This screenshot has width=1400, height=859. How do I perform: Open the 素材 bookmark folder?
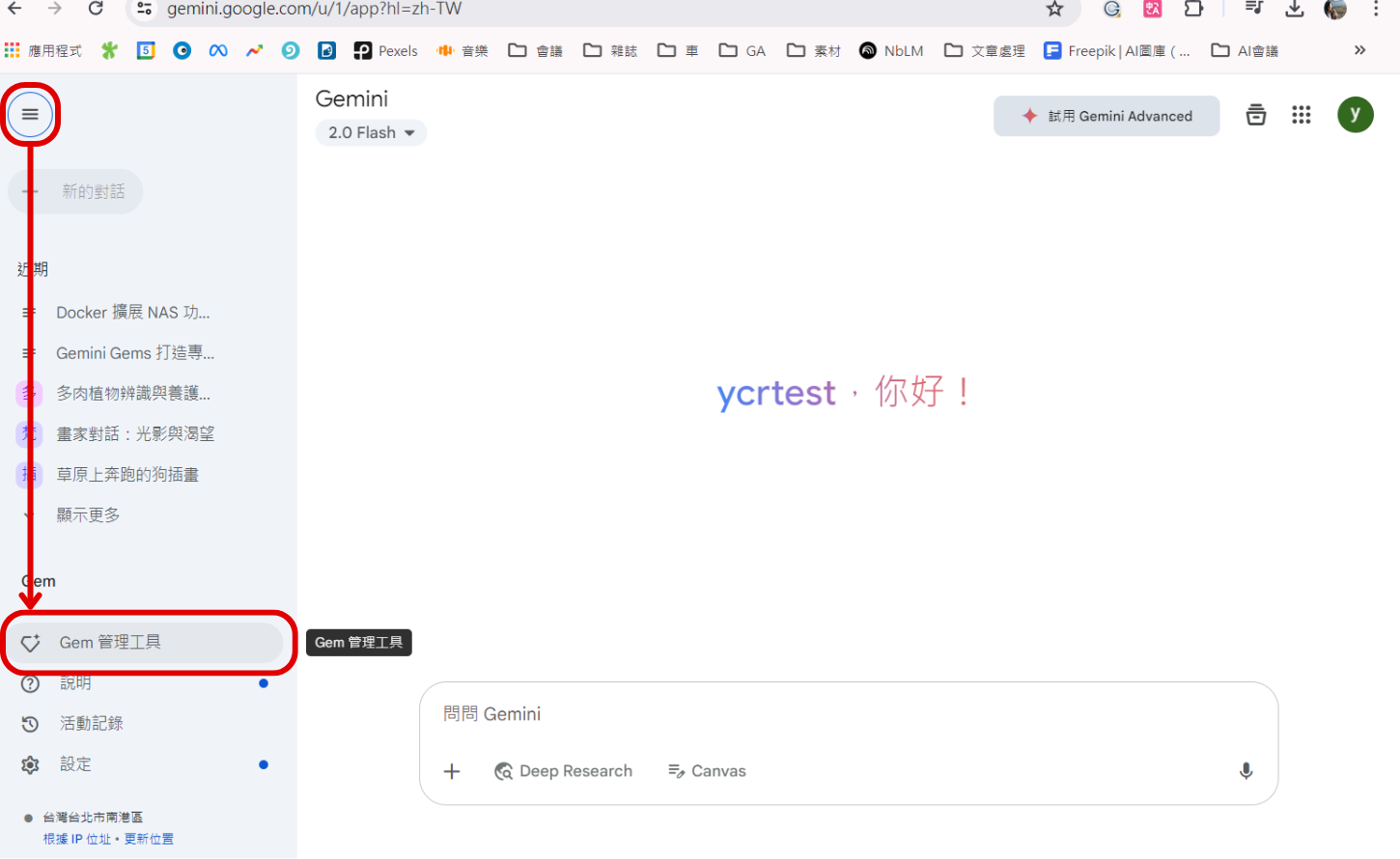814,50
